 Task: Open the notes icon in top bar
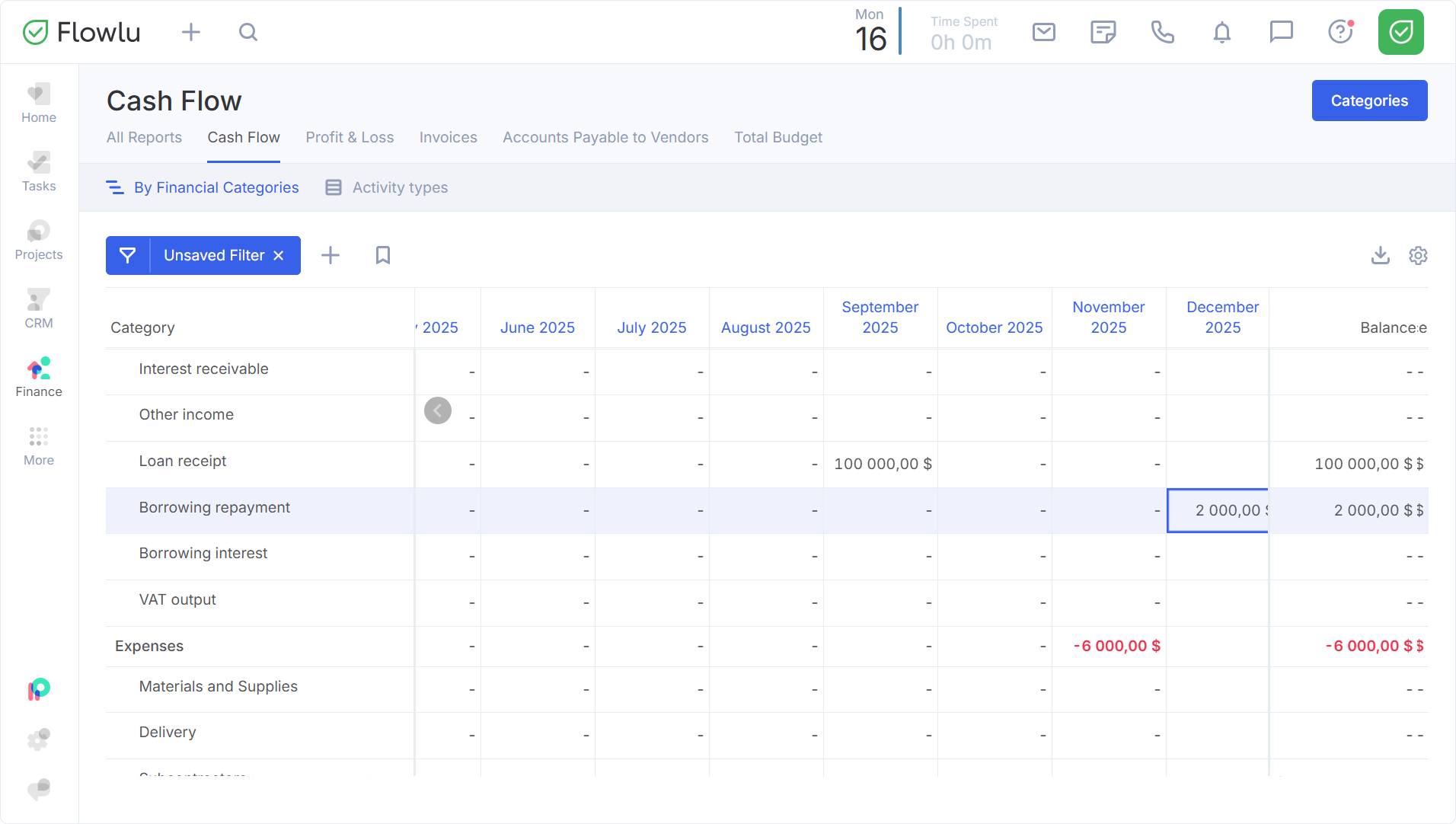click(x=1103, y=32)
